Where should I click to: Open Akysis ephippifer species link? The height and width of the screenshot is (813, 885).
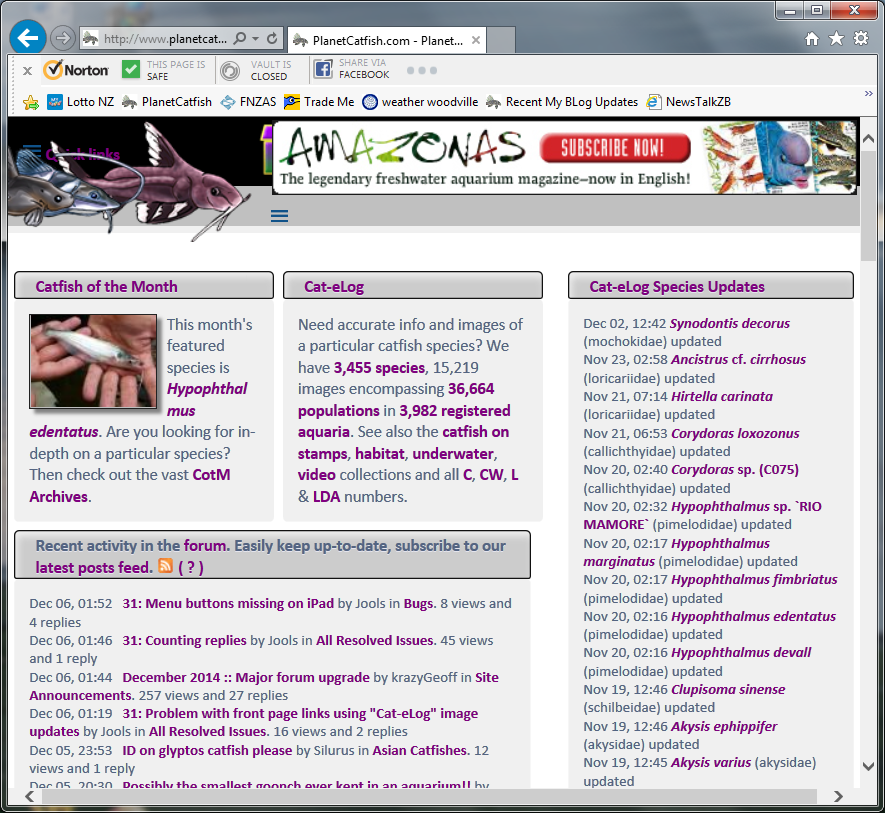pos(724,727)
